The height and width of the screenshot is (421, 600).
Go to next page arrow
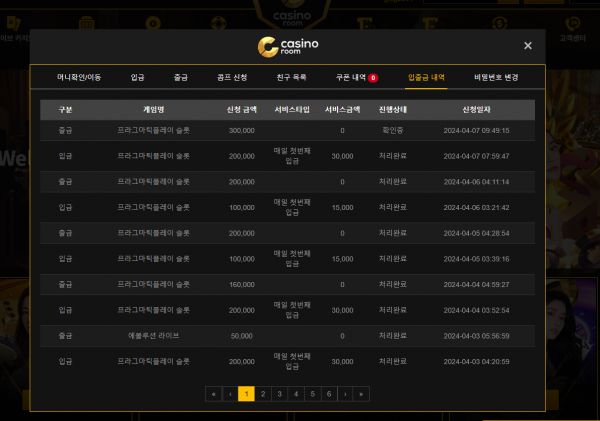tap(345, 394)
